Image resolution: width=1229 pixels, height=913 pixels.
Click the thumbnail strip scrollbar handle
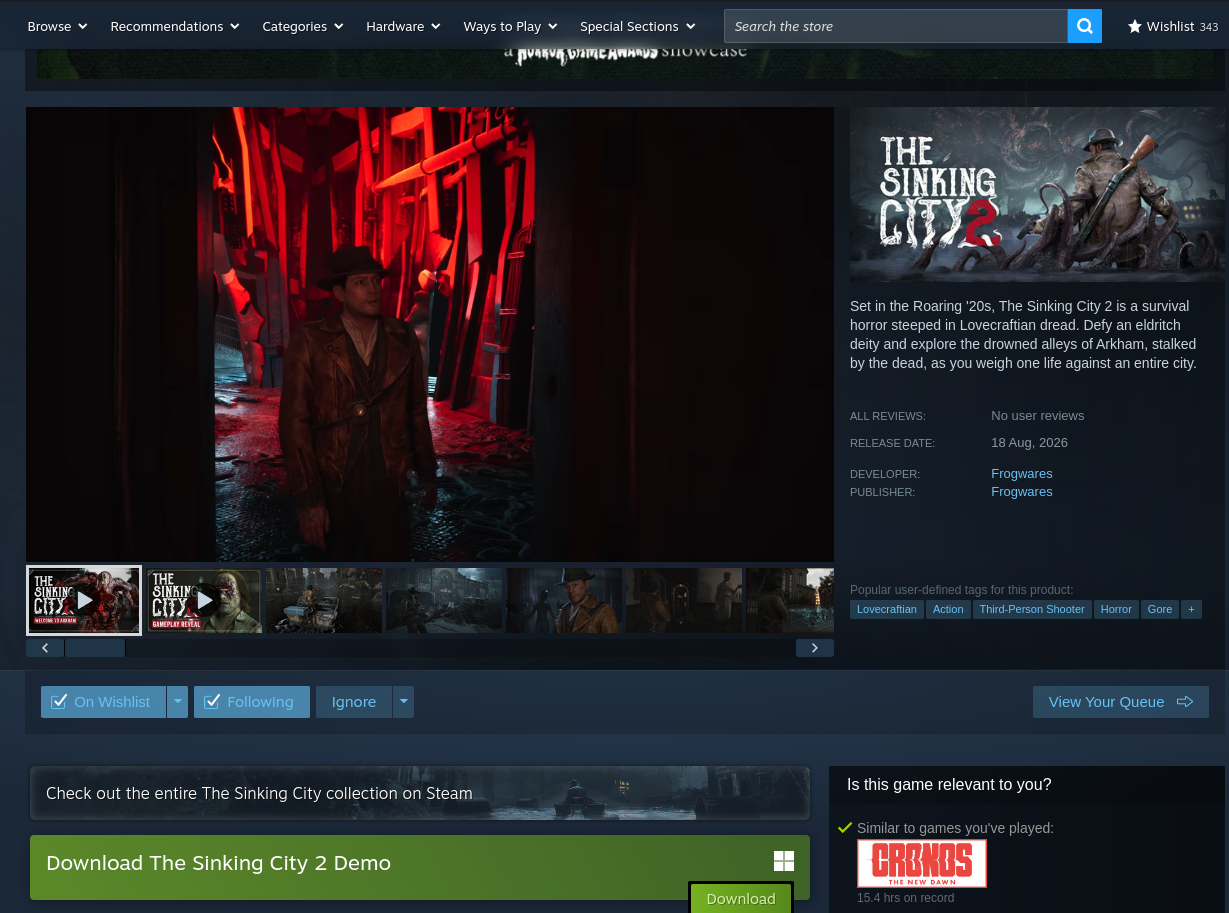pos(95,648)
